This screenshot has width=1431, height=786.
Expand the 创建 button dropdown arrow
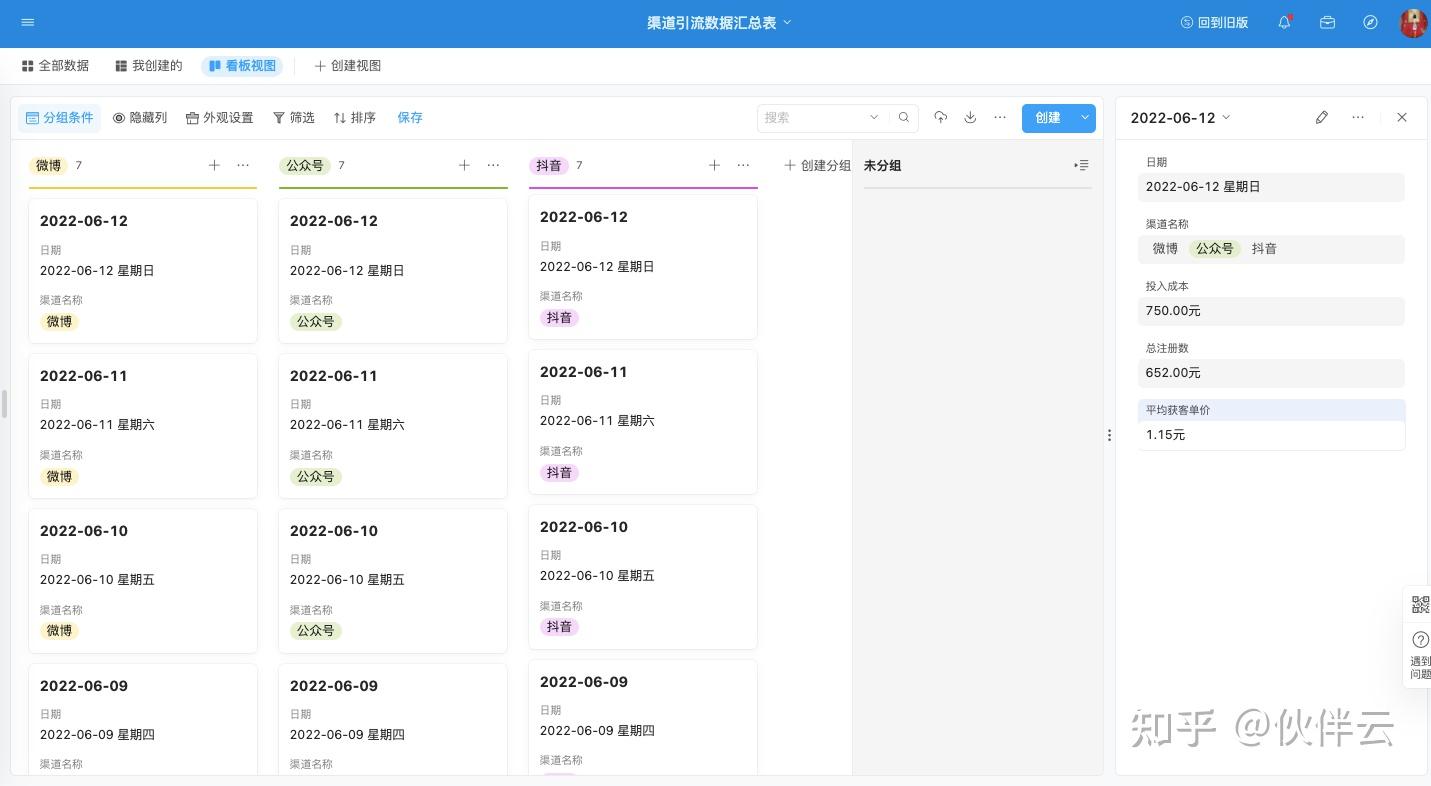click(1085, 117)
